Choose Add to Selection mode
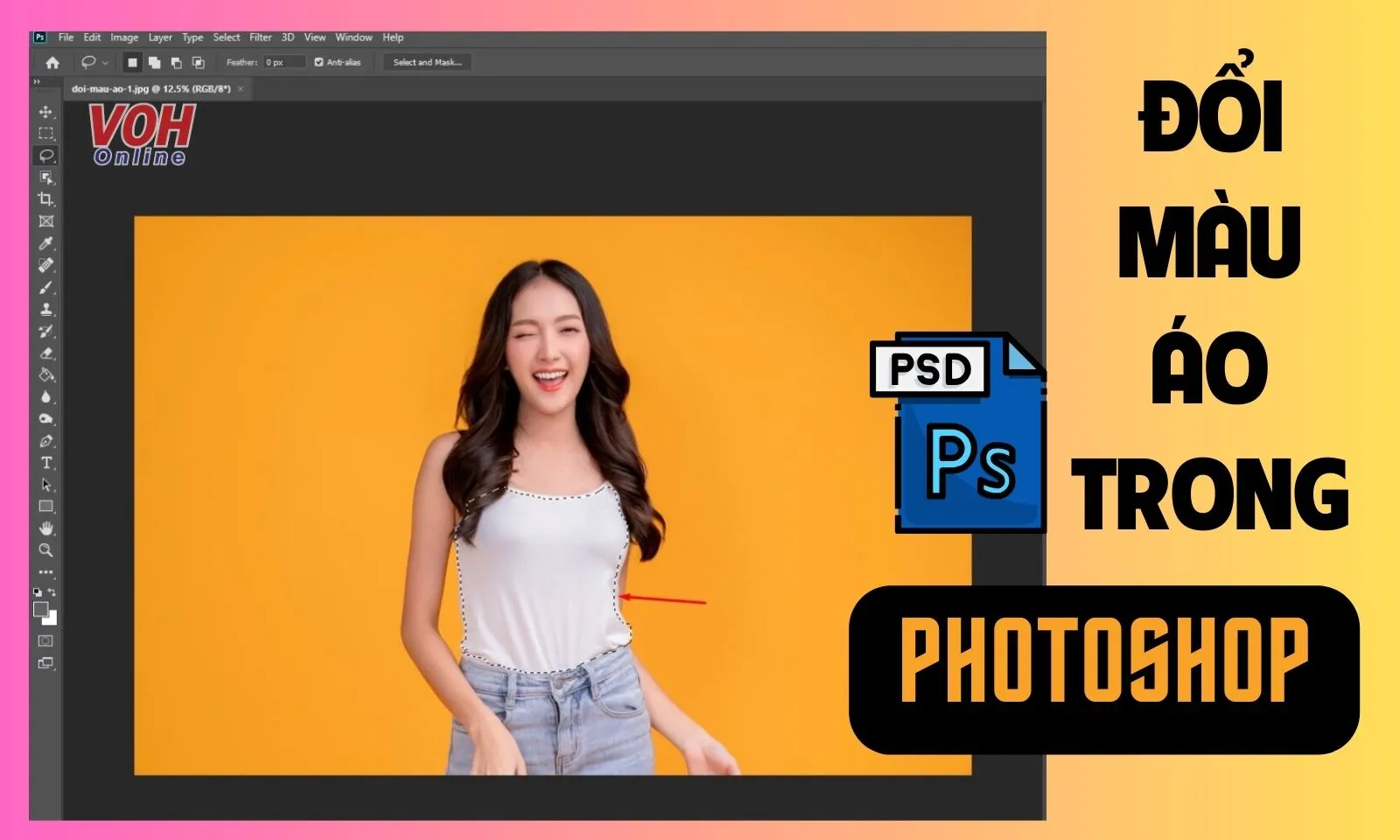 154,62
